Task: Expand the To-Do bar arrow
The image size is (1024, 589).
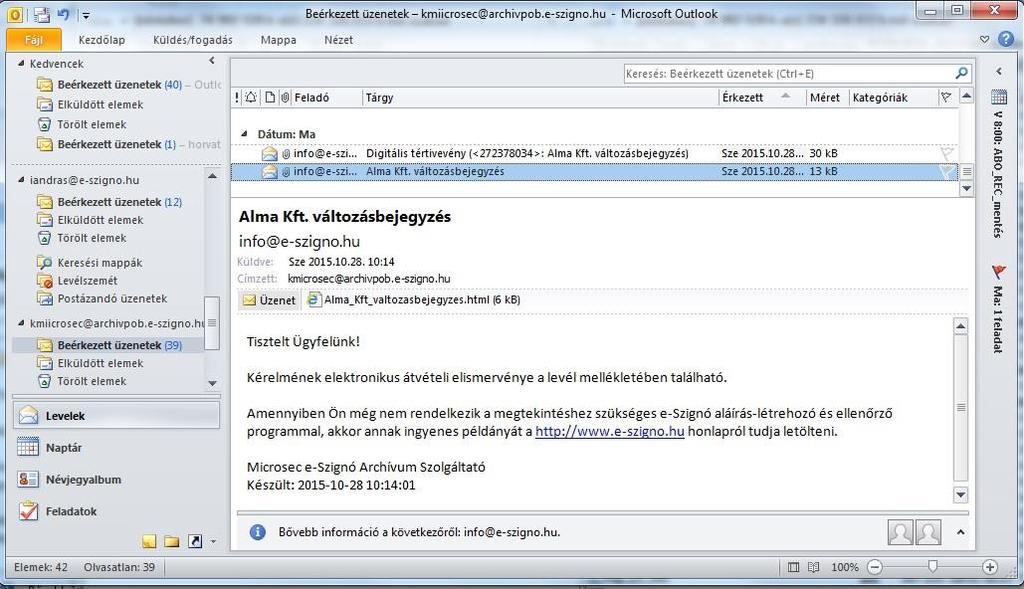Action: click(x=999, y=71)
